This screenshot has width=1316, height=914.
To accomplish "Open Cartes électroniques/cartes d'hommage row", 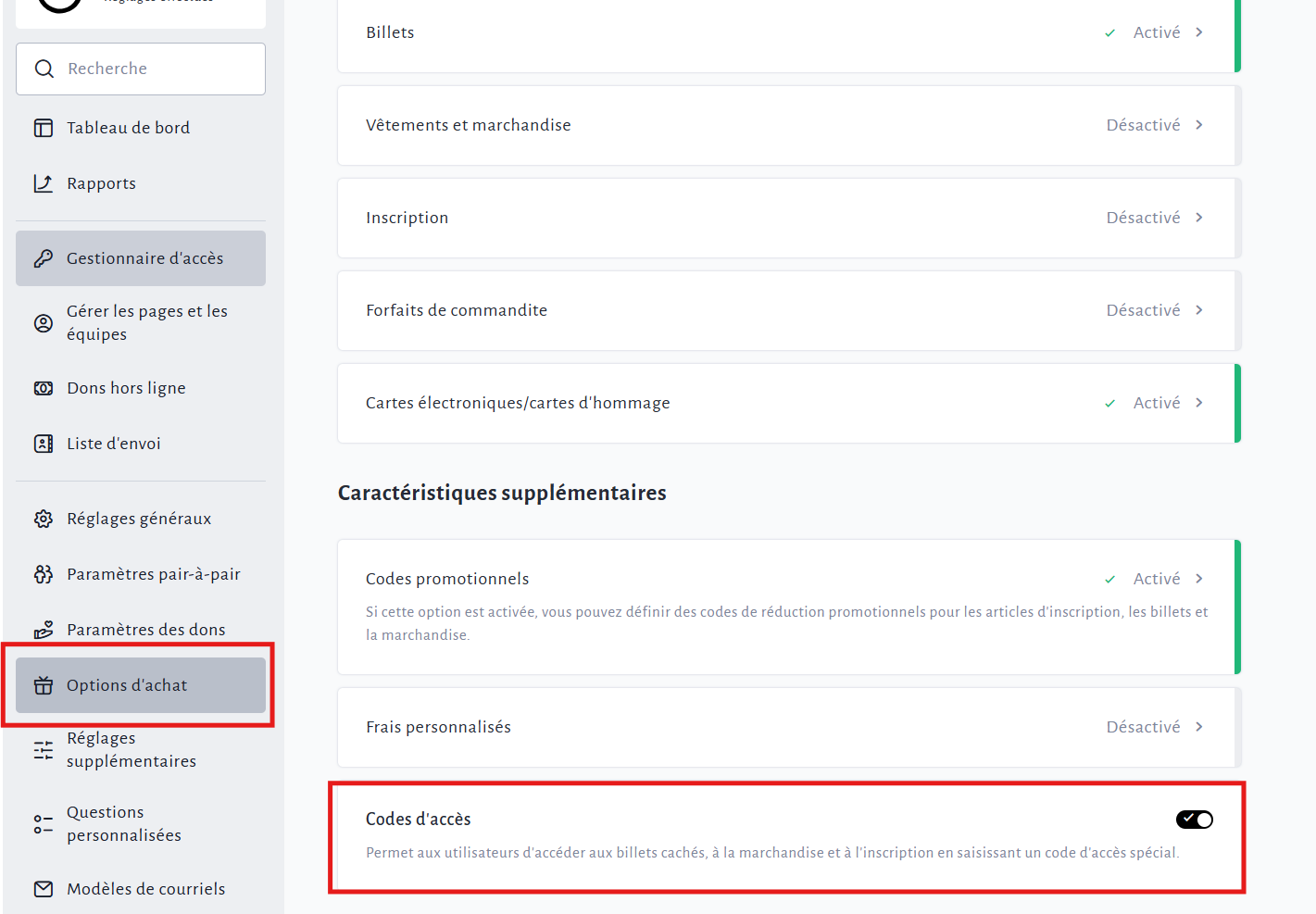I will [787, 403].
